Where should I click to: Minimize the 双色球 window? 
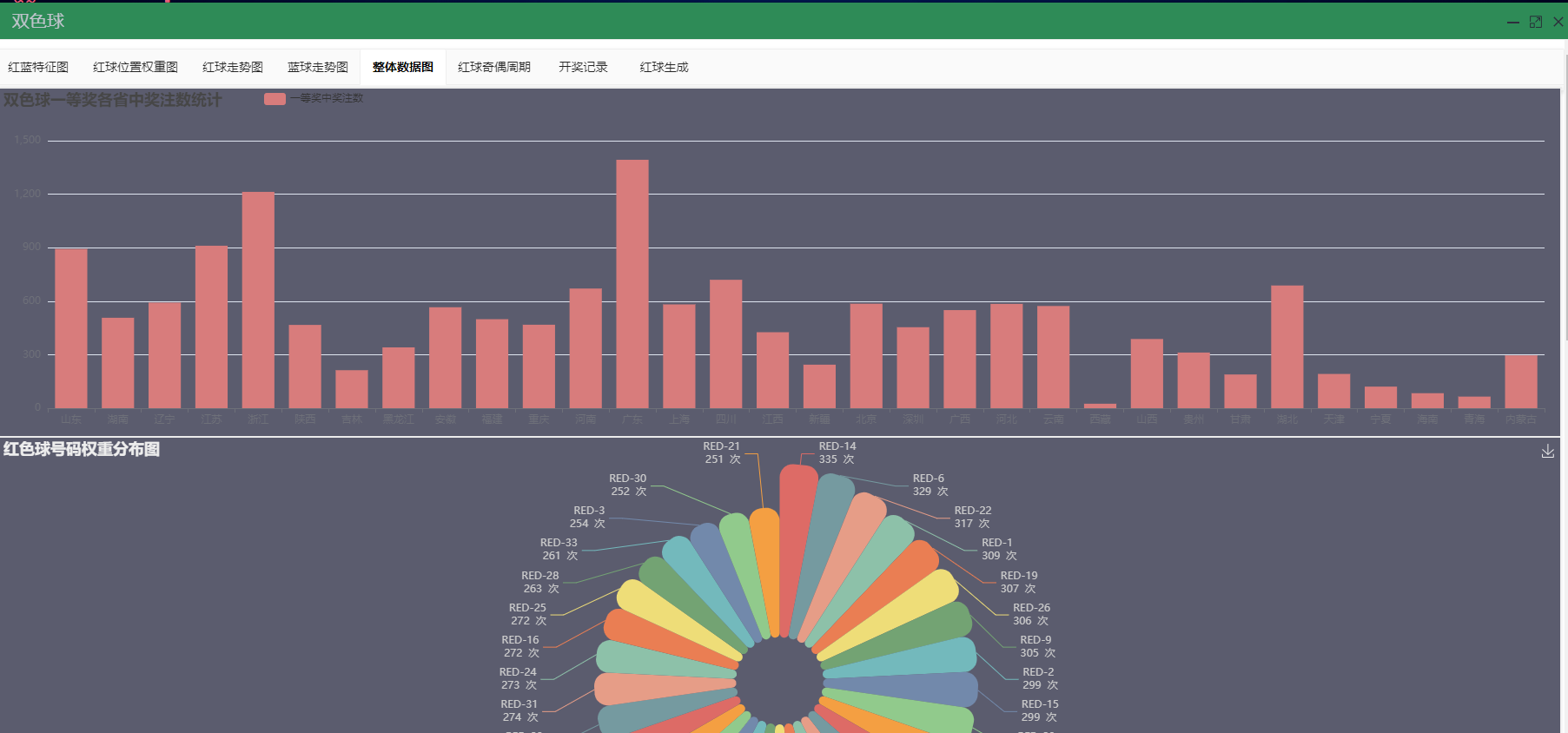point(1513,22)
